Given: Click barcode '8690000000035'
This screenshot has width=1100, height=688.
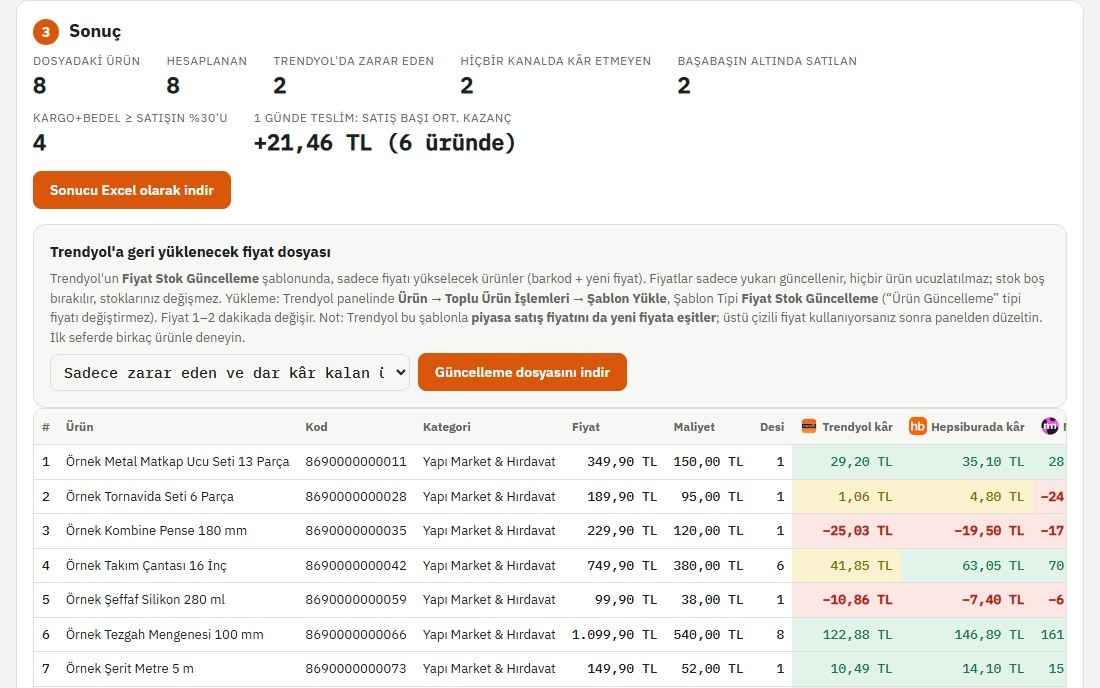Looking at the screenshot, I should click(356, 531).
